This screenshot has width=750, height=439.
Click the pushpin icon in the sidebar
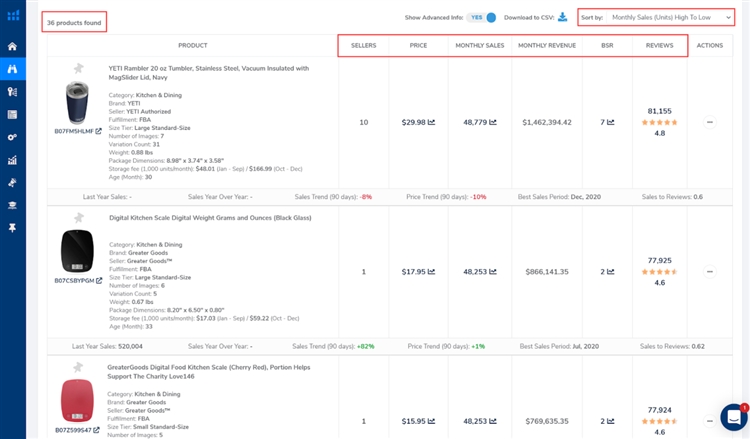12,228
